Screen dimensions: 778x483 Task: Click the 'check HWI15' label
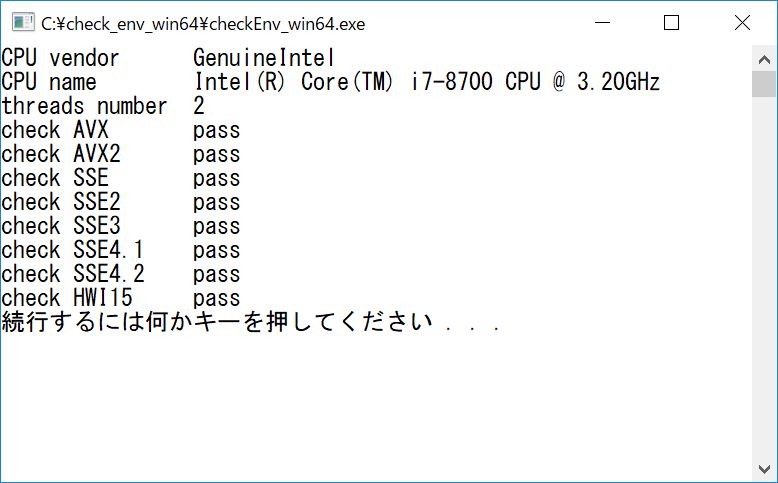(67, 298)
